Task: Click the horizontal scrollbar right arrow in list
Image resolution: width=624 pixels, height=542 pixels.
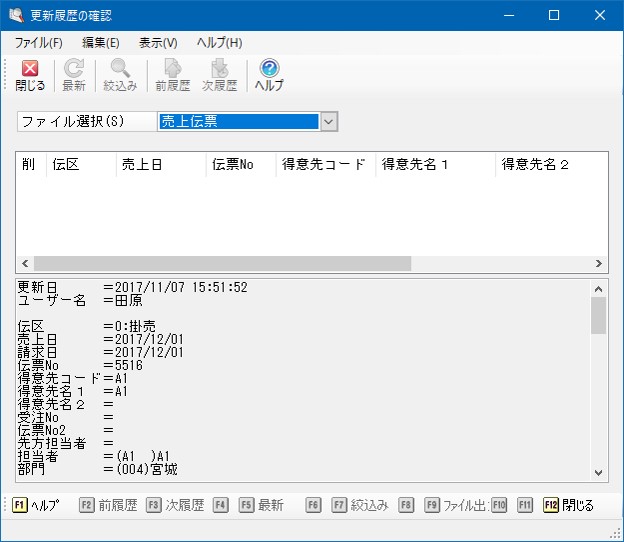Action: (599, 264)
